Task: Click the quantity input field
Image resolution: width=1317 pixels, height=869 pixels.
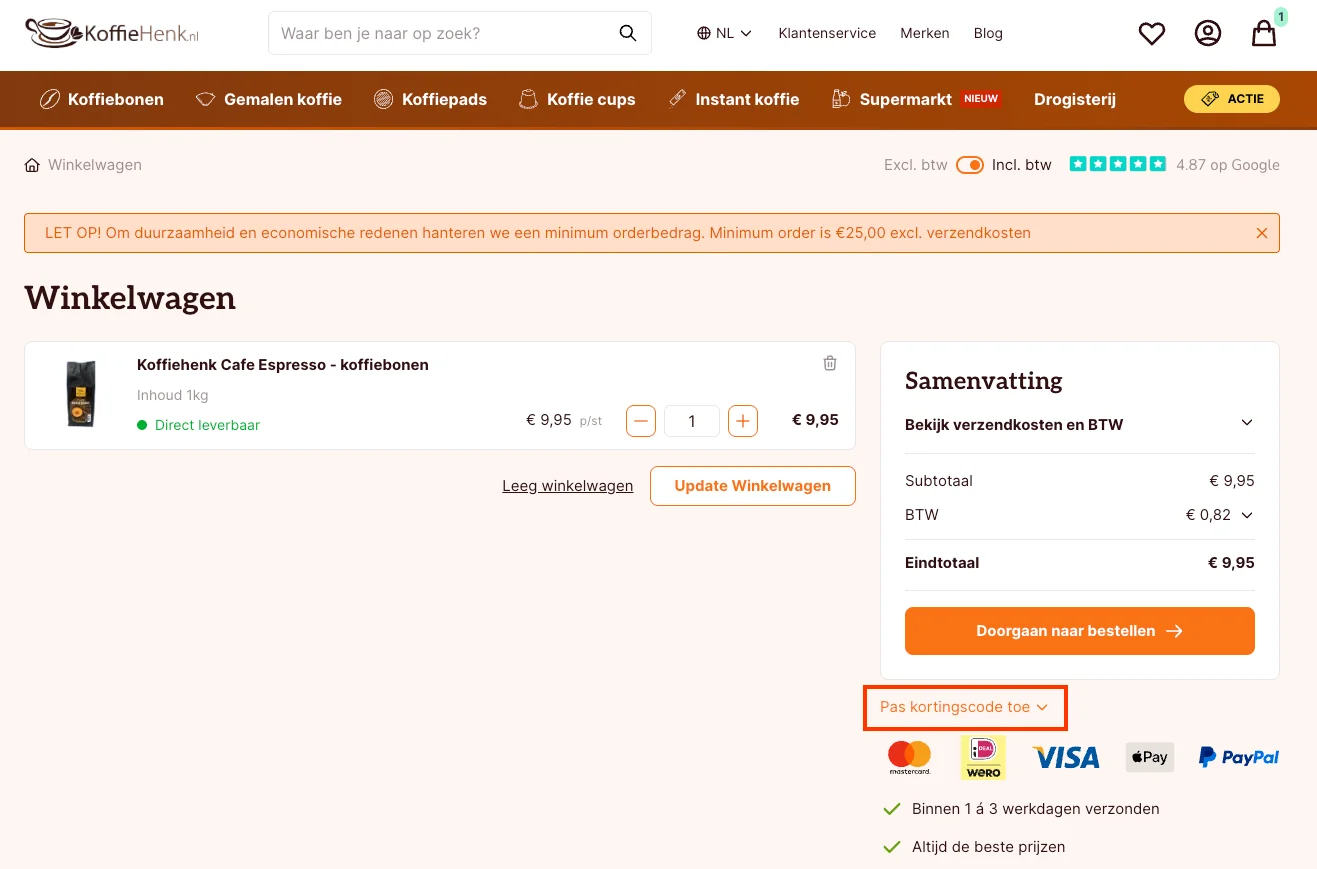Action: [692, 421]
